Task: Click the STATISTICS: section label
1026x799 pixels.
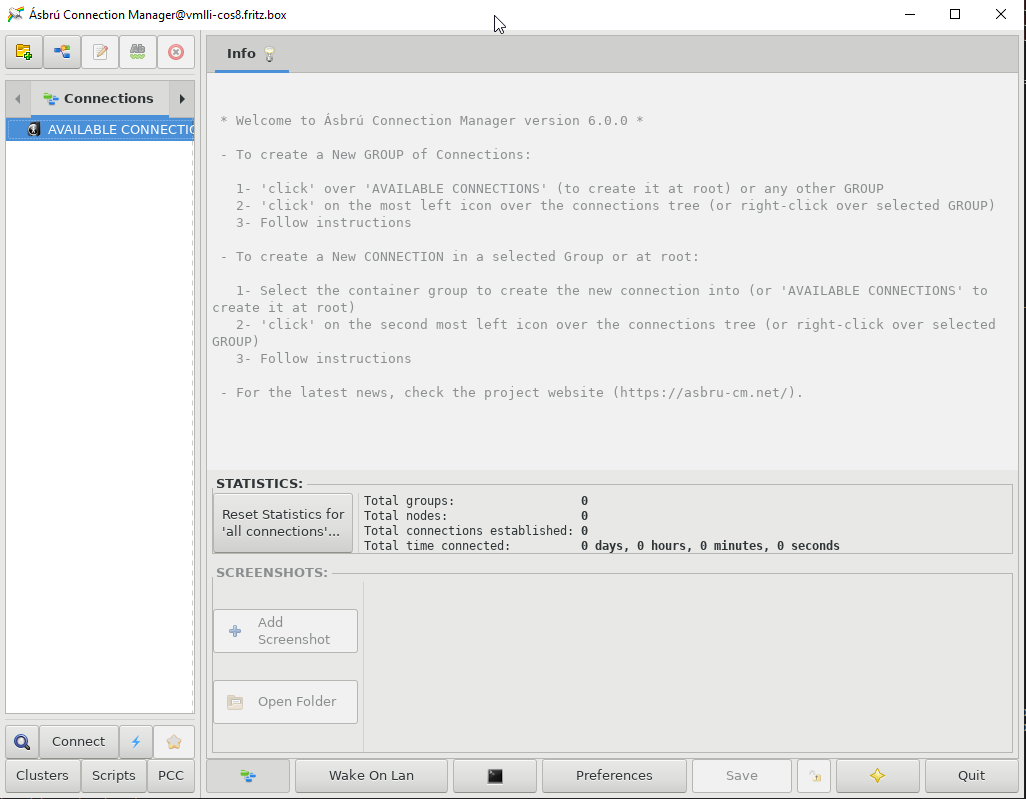Action: (x=260, y=484)
